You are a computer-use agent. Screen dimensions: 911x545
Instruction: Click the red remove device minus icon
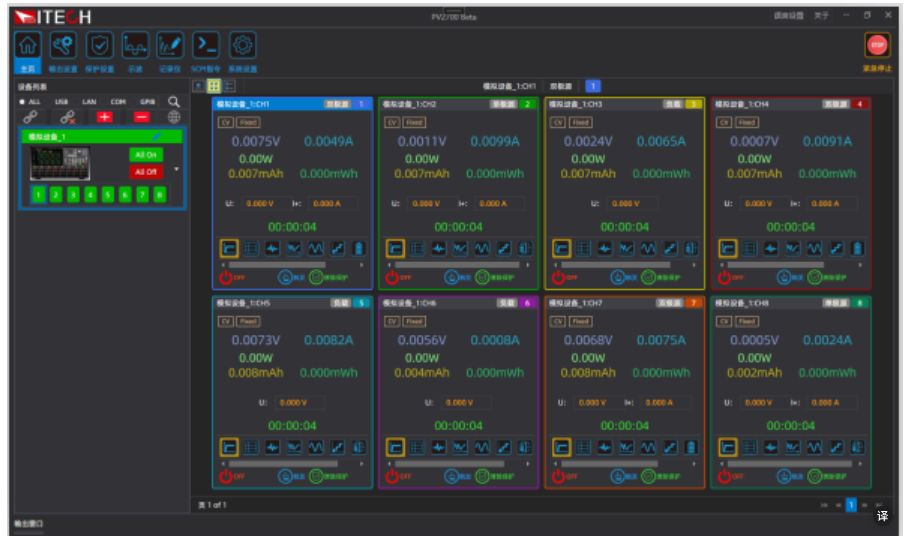(141, 117)
